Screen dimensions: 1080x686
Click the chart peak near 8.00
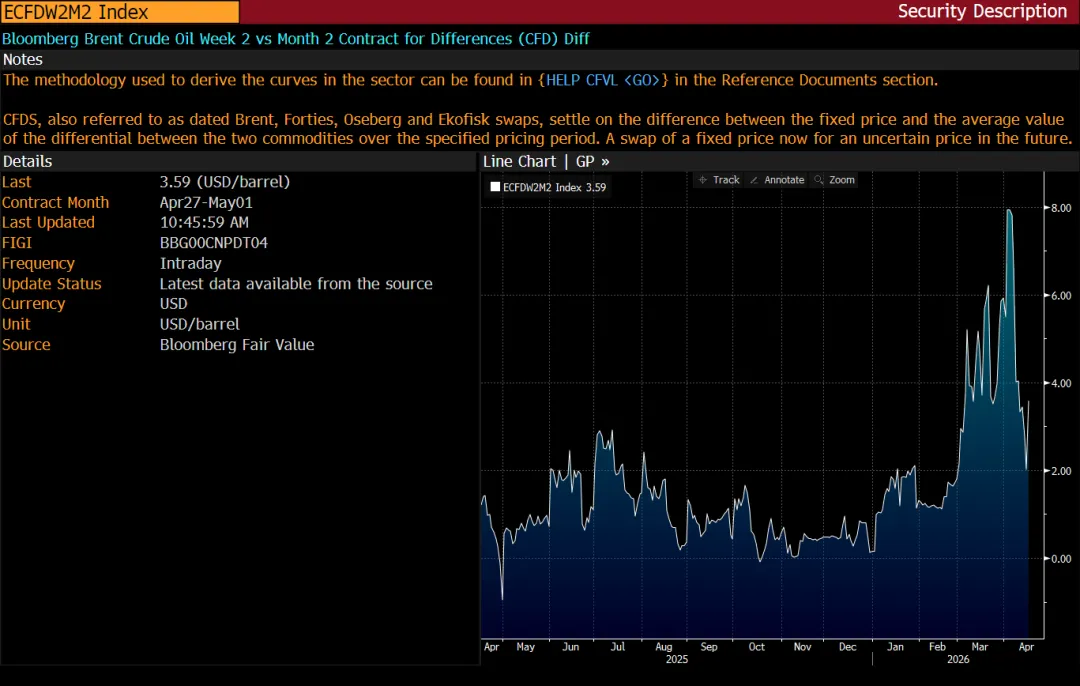tap(1009, 211)
